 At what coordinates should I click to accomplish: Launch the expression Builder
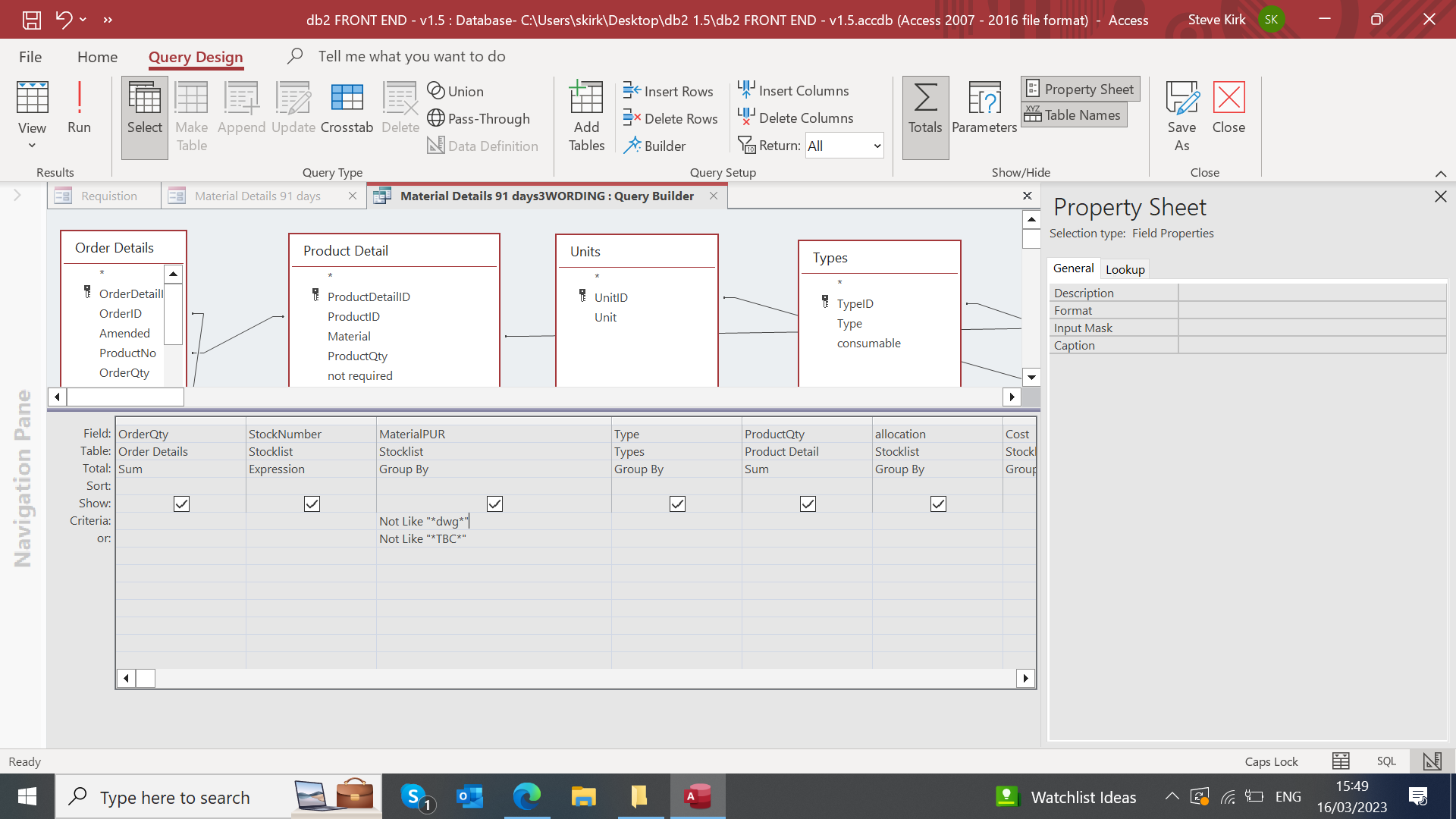pyautogui.click(x=654, y=146)
